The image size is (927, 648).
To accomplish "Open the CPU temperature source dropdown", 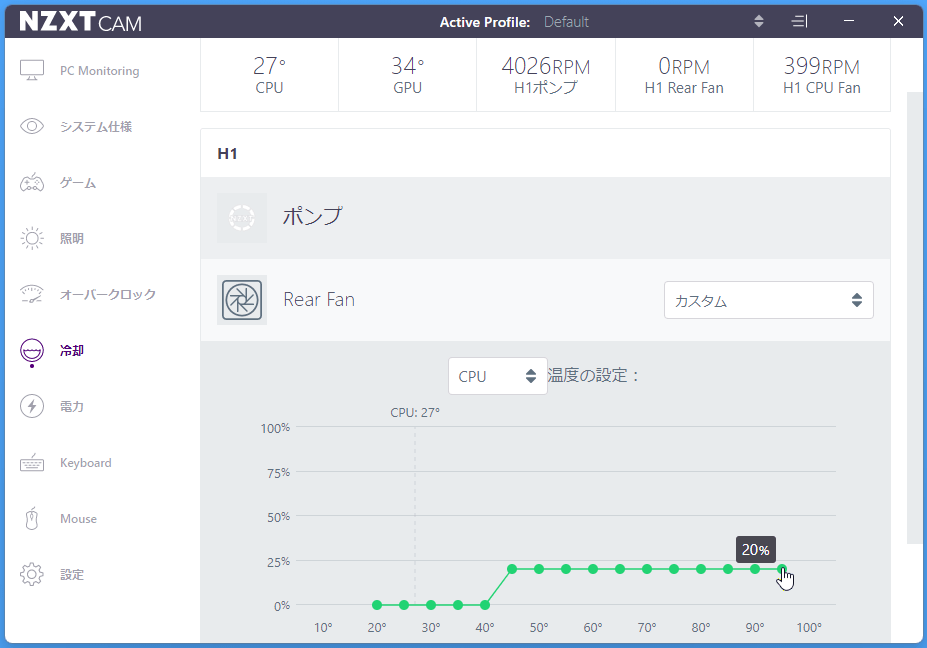I will point(498,376).
